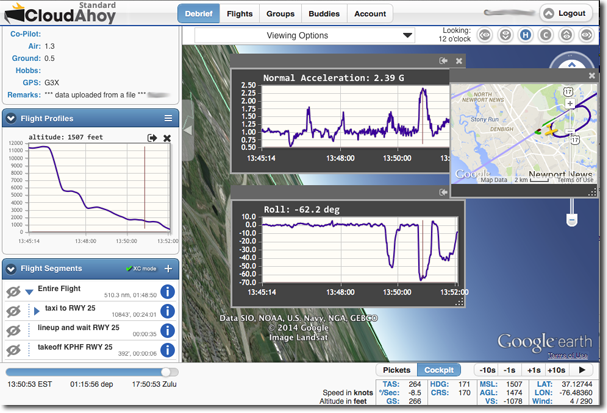Click the last looking-direction eye icon
The image size is (607, 413).
586,35
